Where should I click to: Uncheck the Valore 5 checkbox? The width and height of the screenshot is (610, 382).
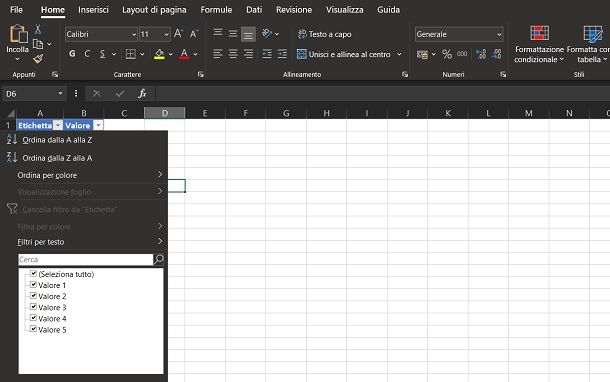pyautogui.click(x=33, y=329)
